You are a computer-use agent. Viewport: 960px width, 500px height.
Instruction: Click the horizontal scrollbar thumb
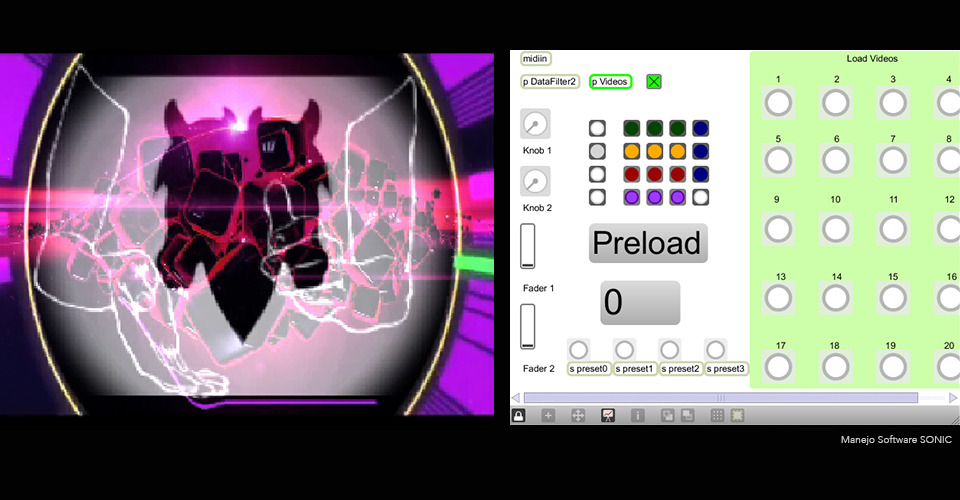pos(721,398)
